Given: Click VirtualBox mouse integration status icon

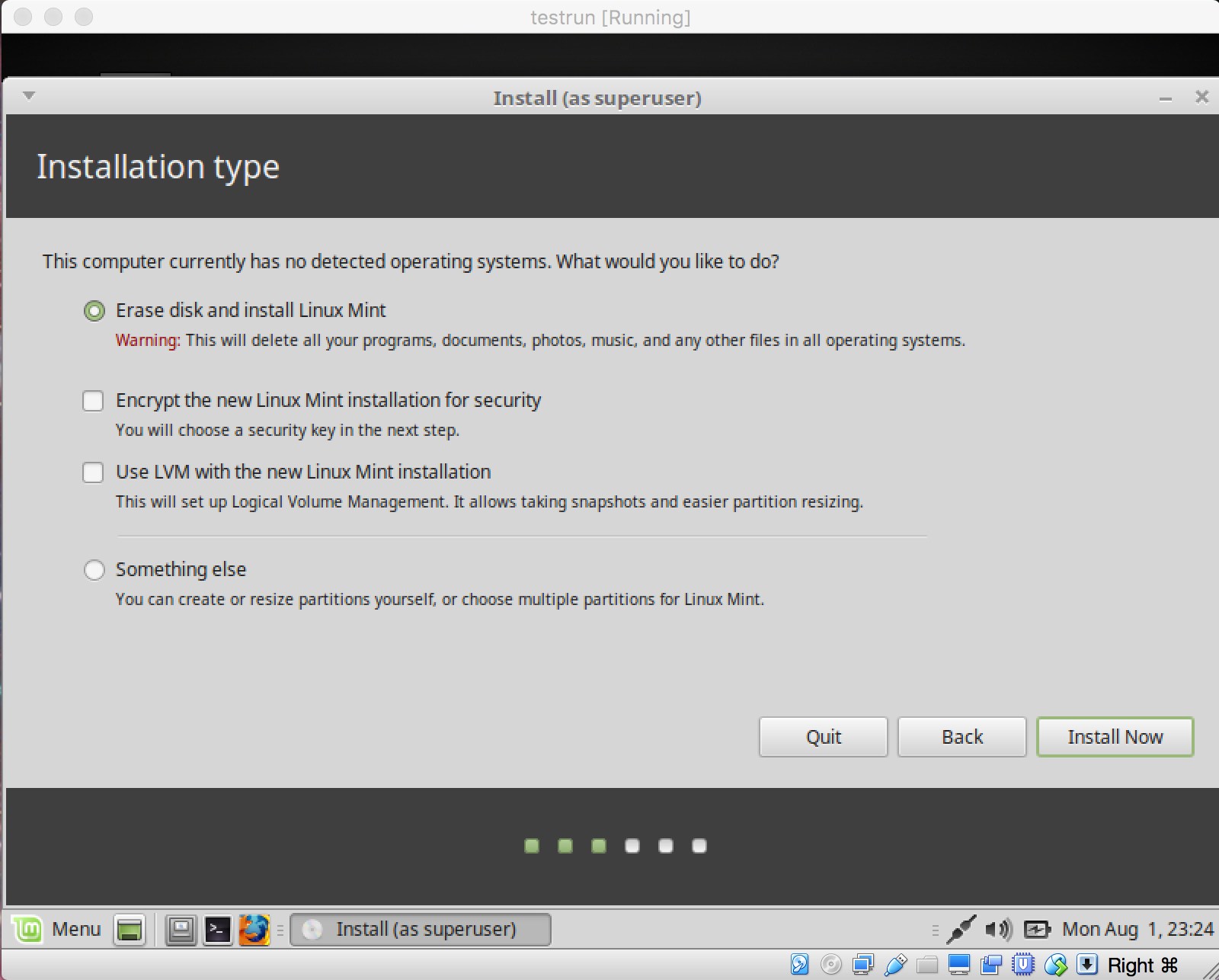Looking at the screenshot, I should pyautogui.click(x=1055, y=965).
